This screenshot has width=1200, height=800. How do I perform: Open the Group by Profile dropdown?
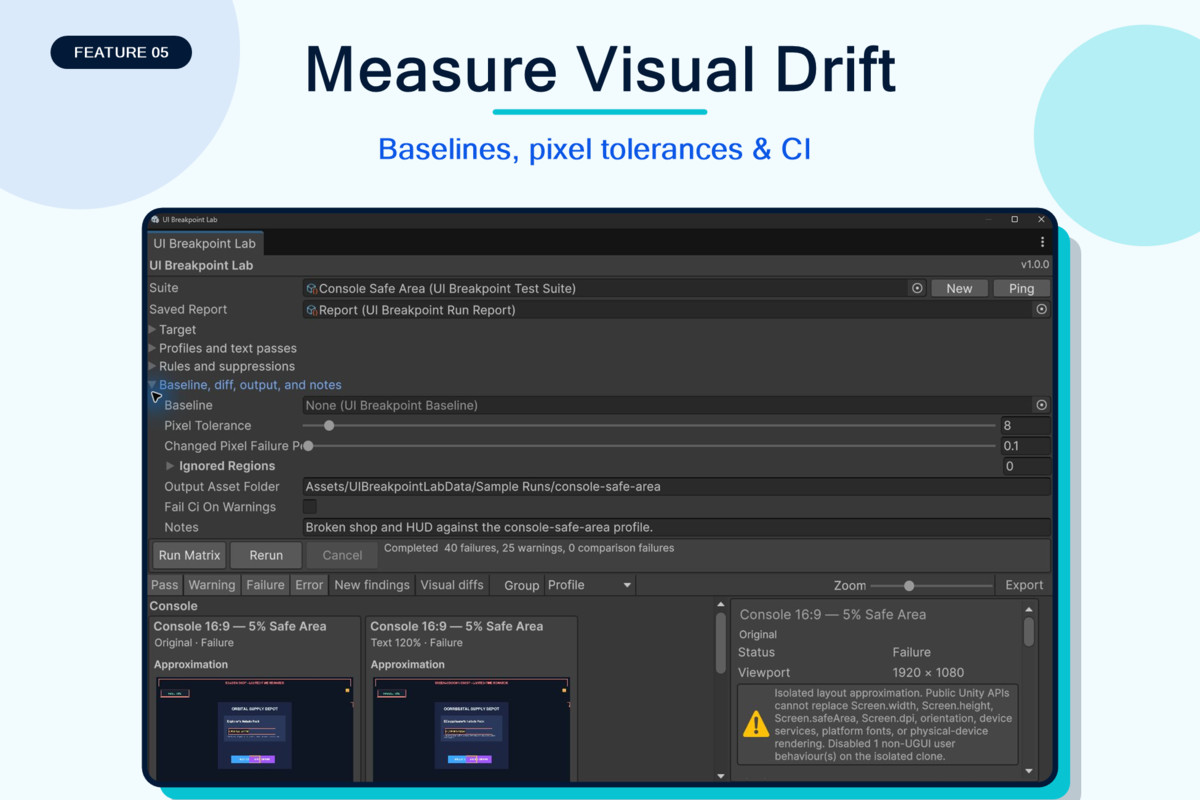[589, 585]
